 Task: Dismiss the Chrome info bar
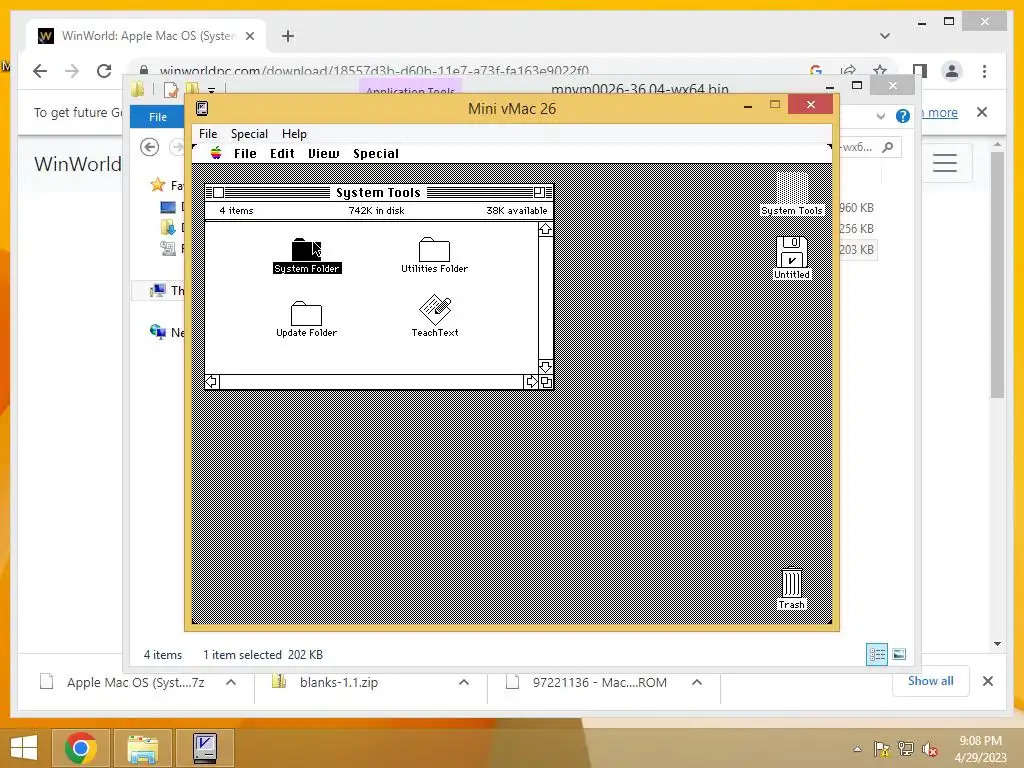(982, 112)
